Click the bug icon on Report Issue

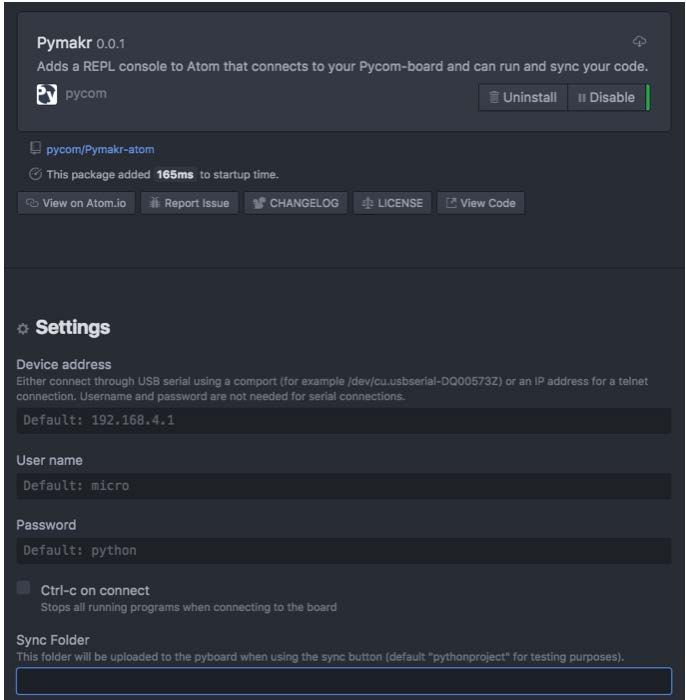154,203
